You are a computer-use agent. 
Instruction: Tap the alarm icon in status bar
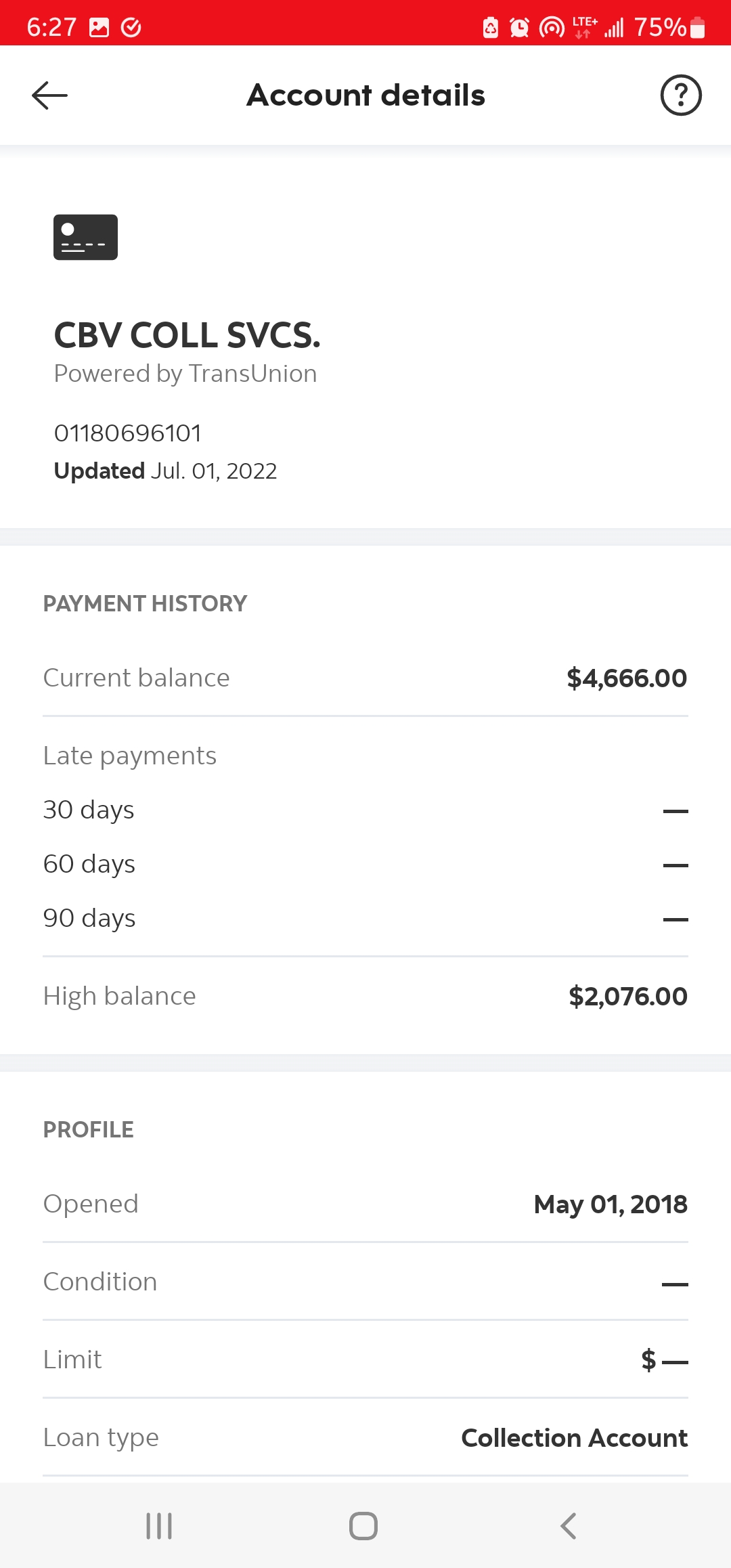pos(519,28)
